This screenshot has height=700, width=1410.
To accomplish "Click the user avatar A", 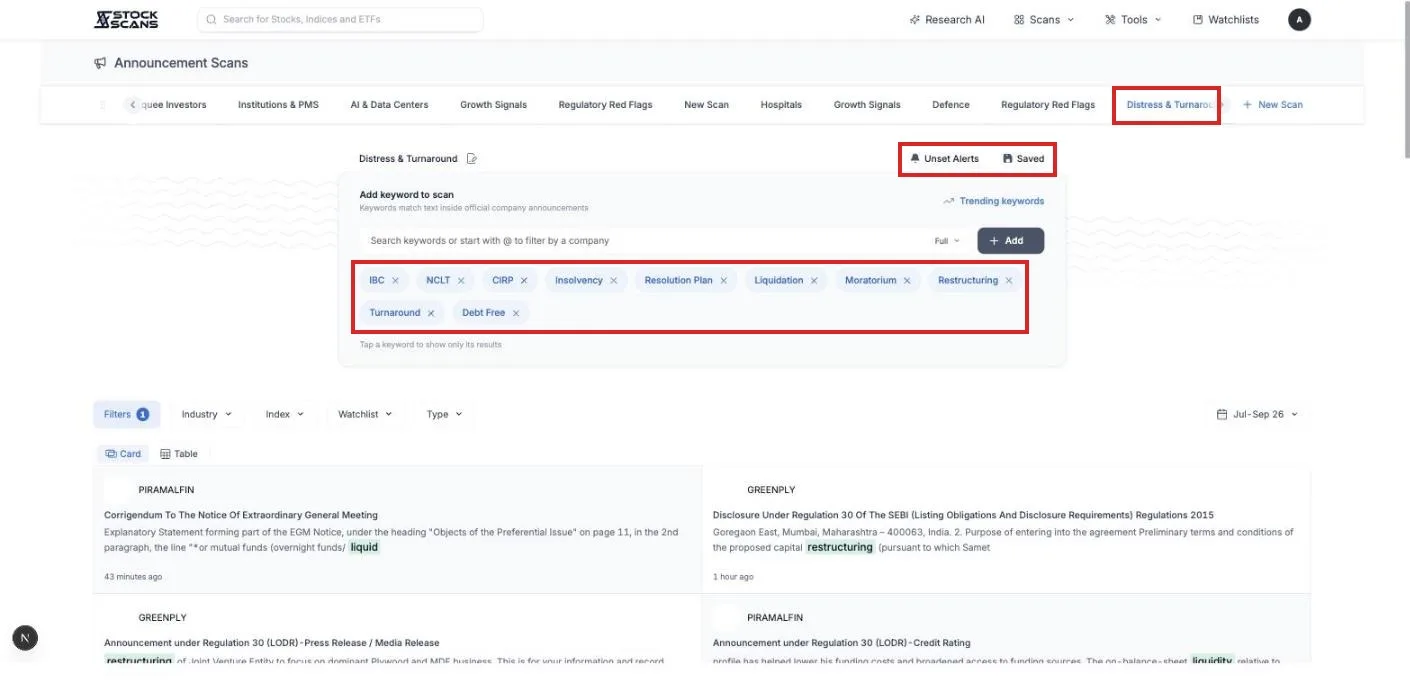I will point(1299,19).
